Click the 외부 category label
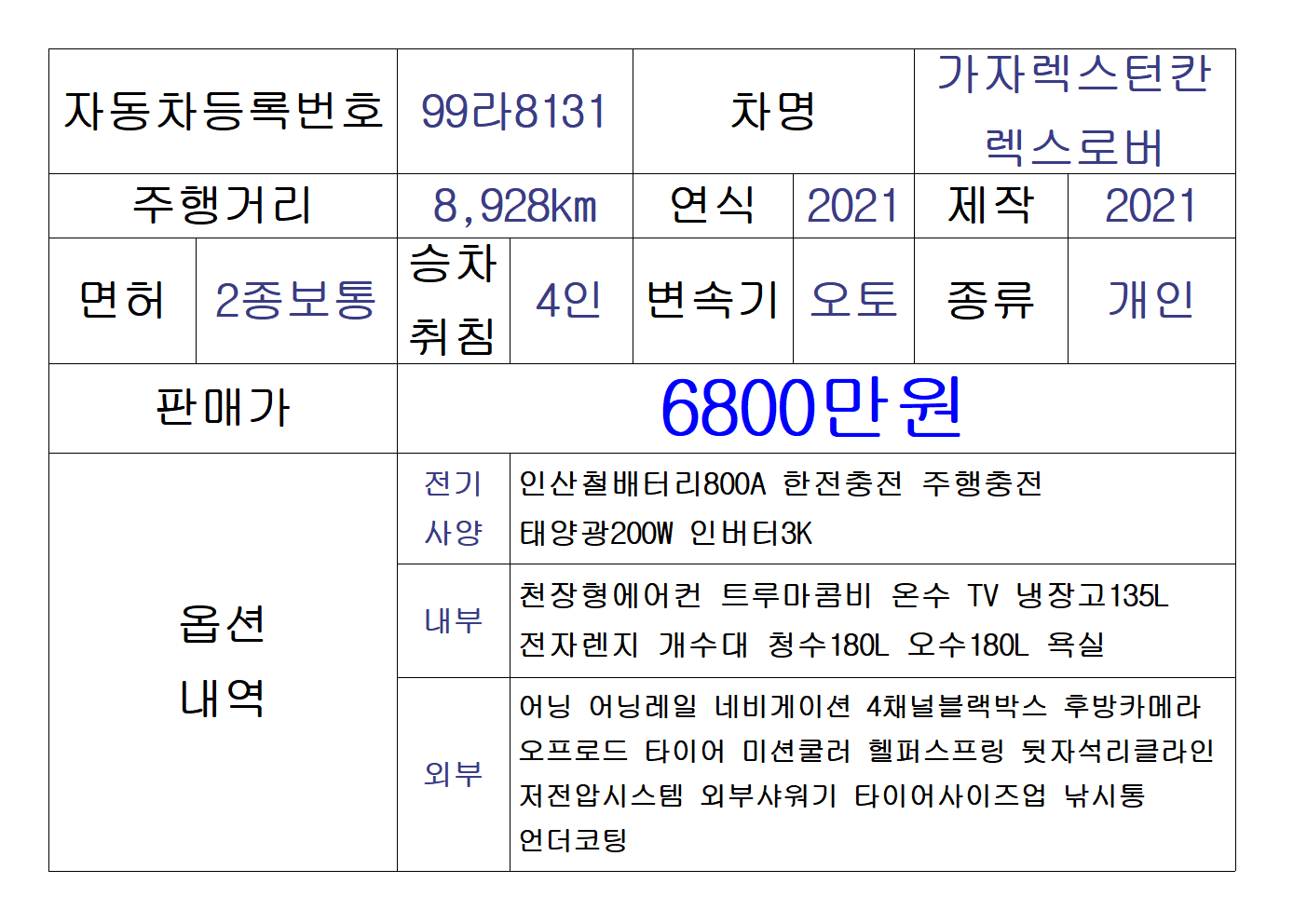This screenshot has width=1307, height=924. pyautogui.click(x=453, y=774)
